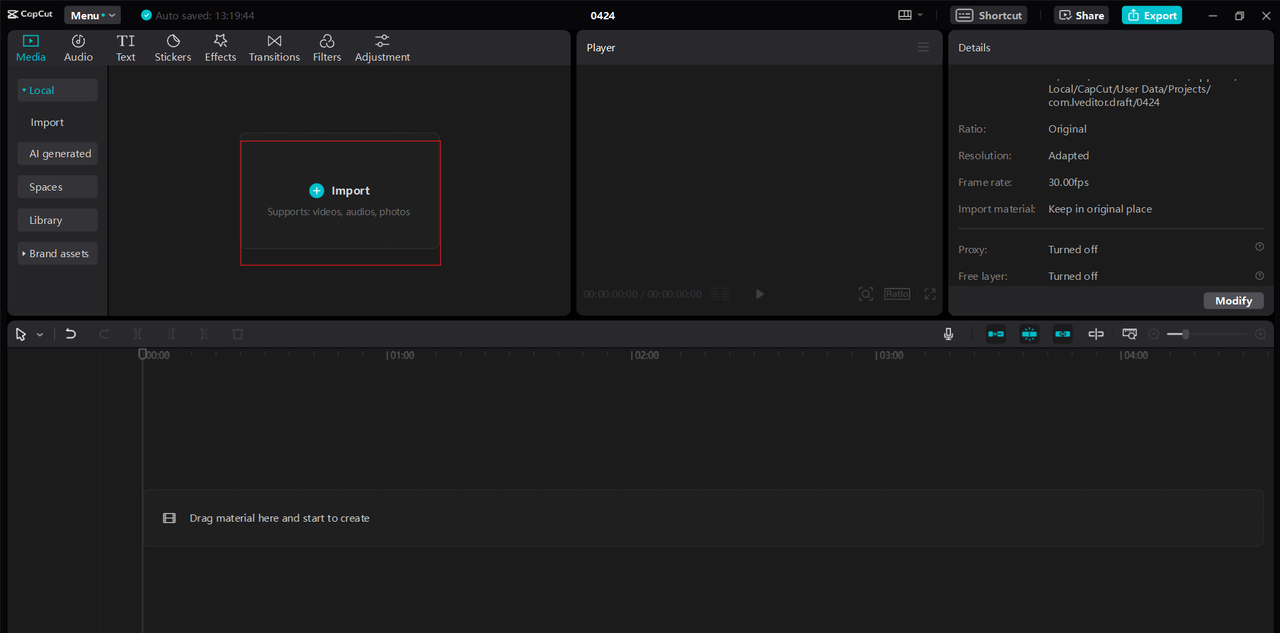Click the Details panel header
The height and width of the screenshot is (633, 1280).
click(x=974, y=47)
